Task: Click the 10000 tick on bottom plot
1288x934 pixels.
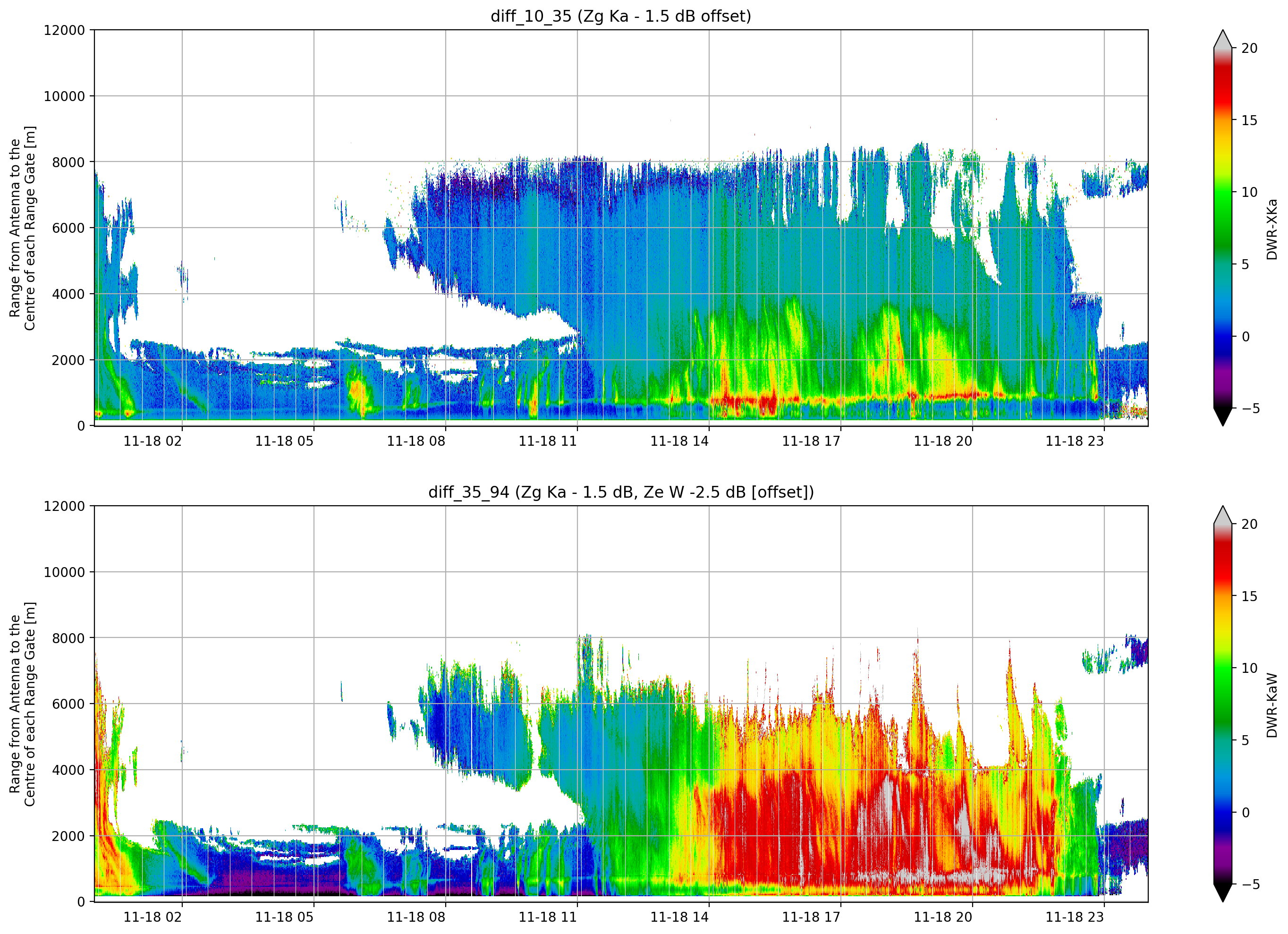Action: (64, 572)
